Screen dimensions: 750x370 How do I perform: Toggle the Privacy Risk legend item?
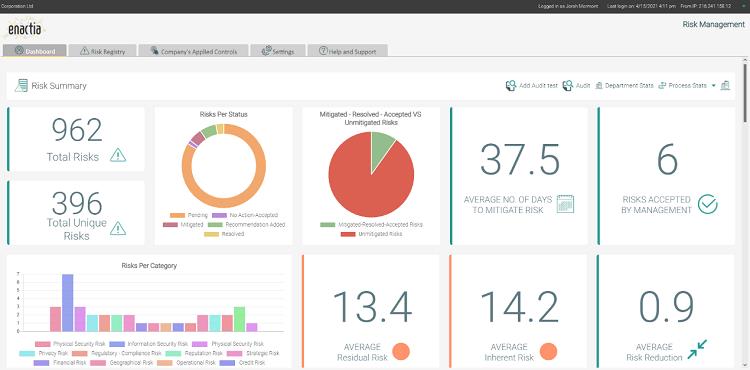click(x=44, y=354)
